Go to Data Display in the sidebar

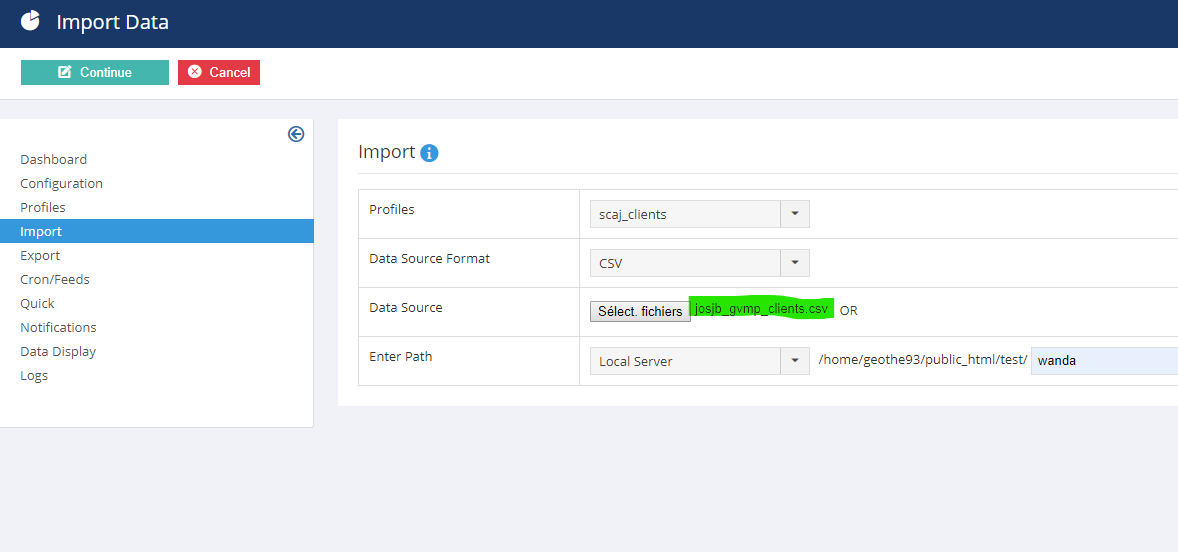pyautogui.click(x=58, y=351)
